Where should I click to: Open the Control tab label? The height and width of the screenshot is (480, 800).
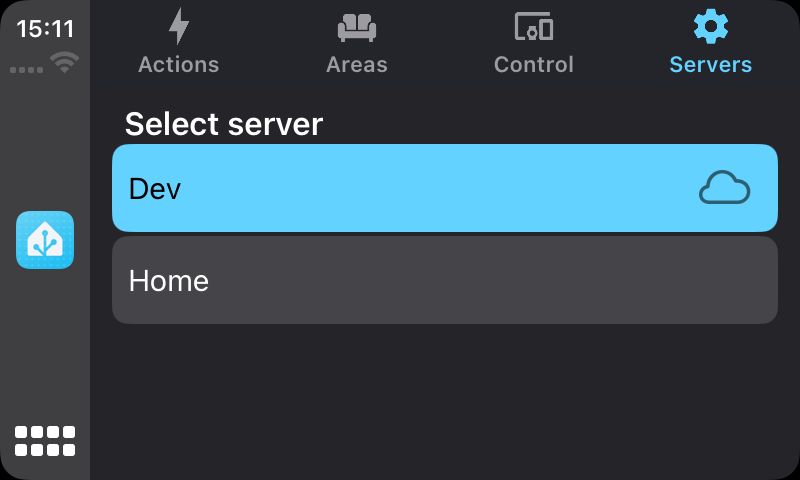(x=534, y=65)
